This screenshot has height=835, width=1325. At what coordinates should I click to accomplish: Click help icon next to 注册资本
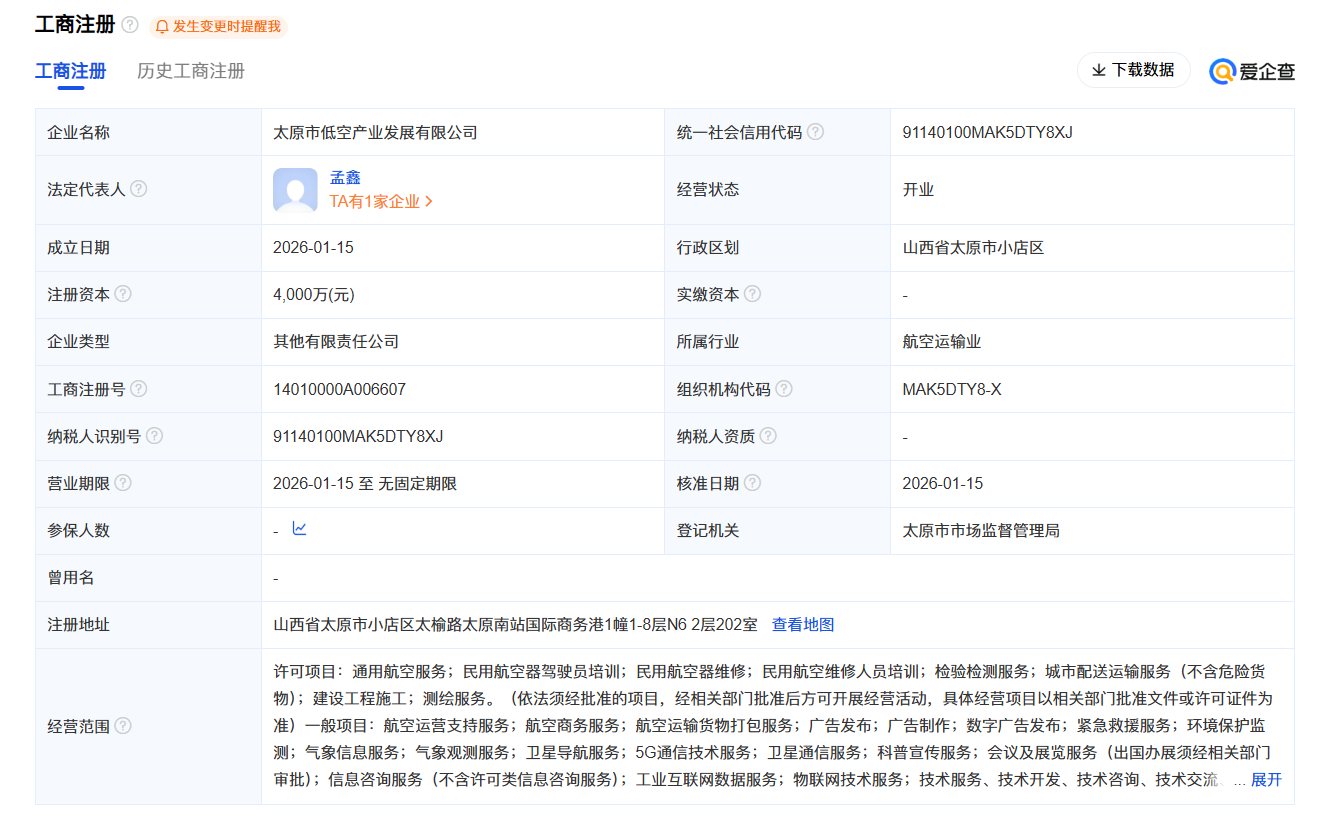coord(123,294)
